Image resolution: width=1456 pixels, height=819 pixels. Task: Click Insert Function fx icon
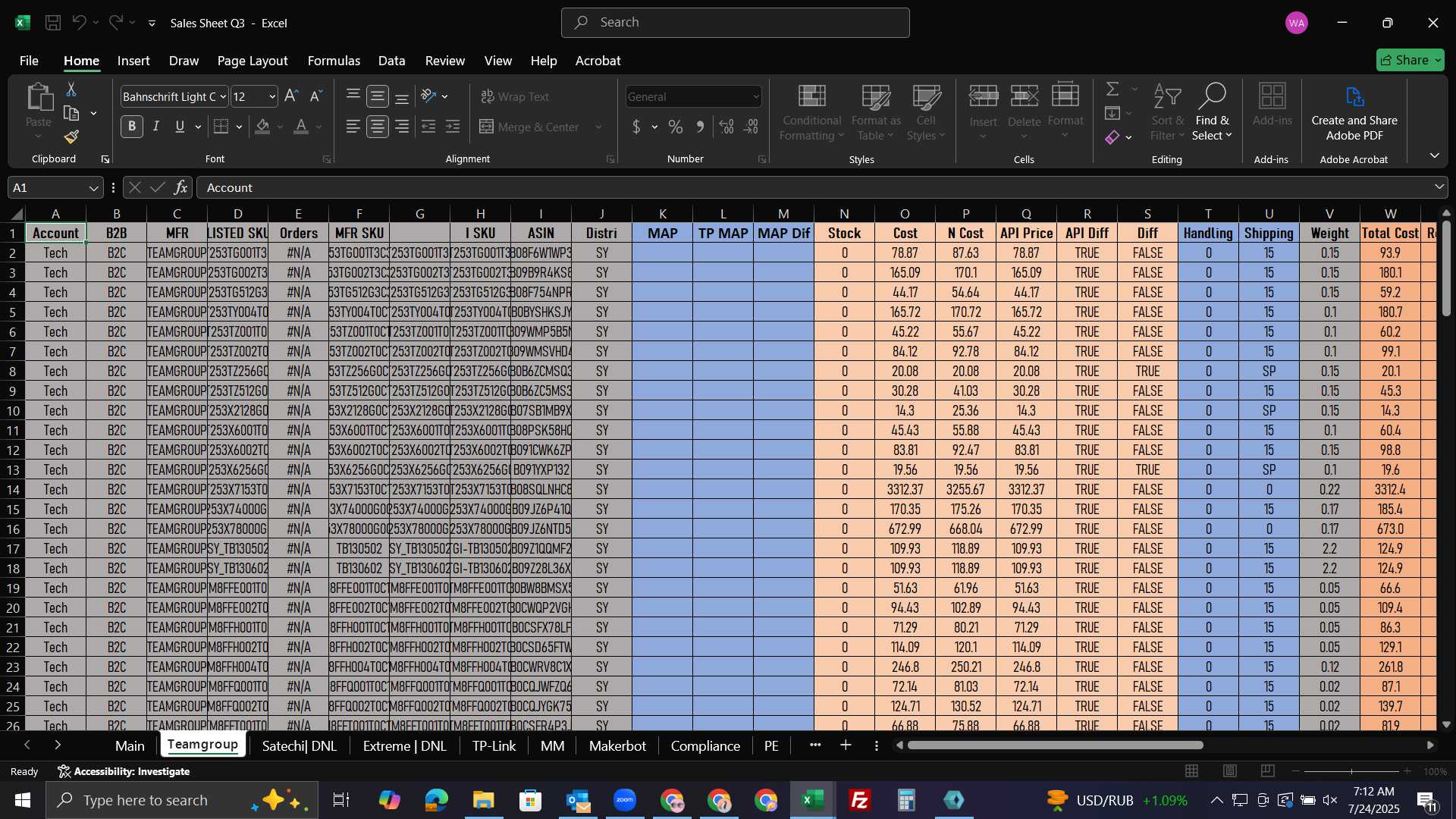(x=180, y=187)
